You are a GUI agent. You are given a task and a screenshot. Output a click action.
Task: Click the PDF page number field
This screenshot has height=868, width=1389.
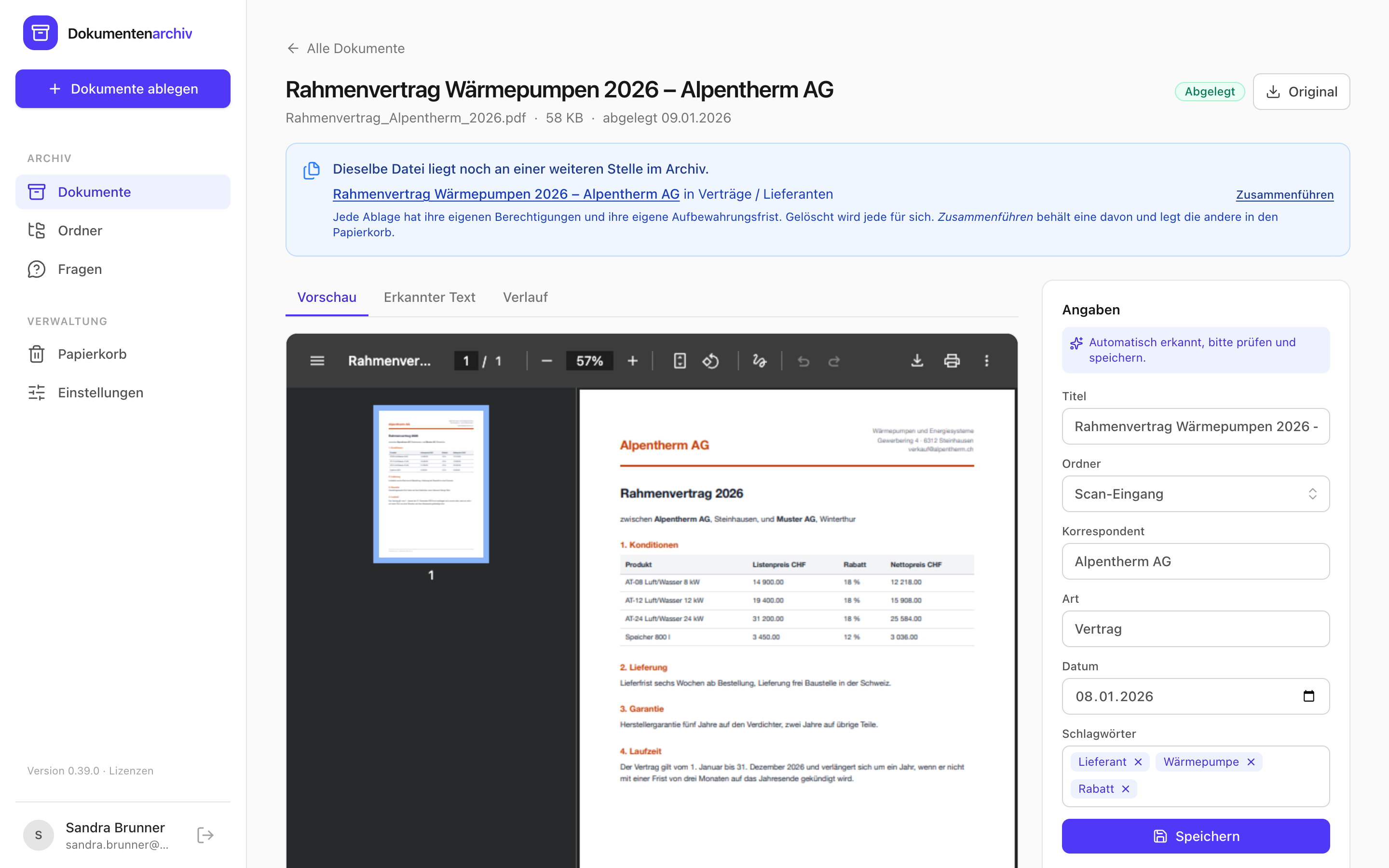coord(466,361)
